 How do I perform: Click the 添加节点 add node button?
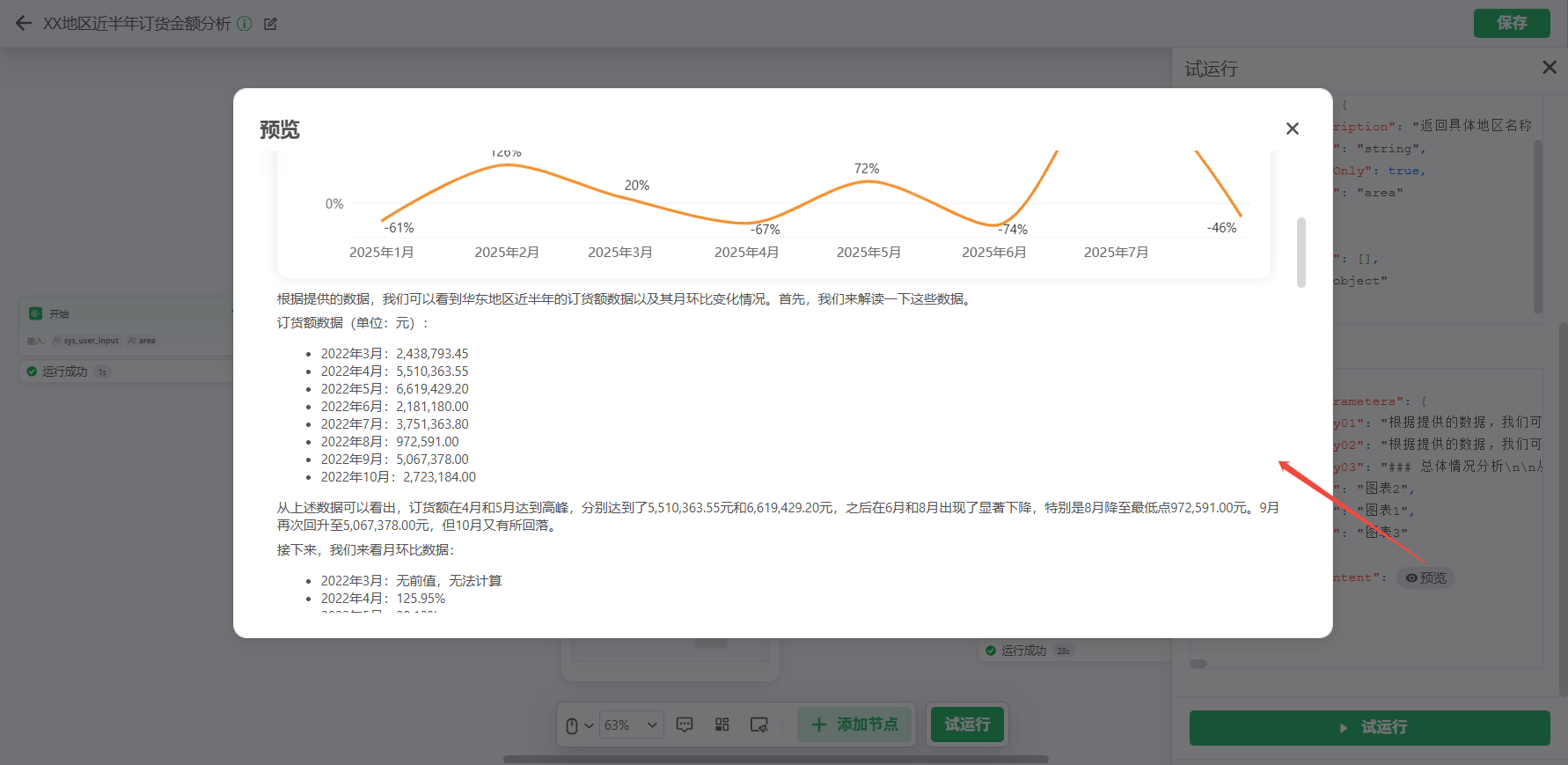tap(855, 725)
